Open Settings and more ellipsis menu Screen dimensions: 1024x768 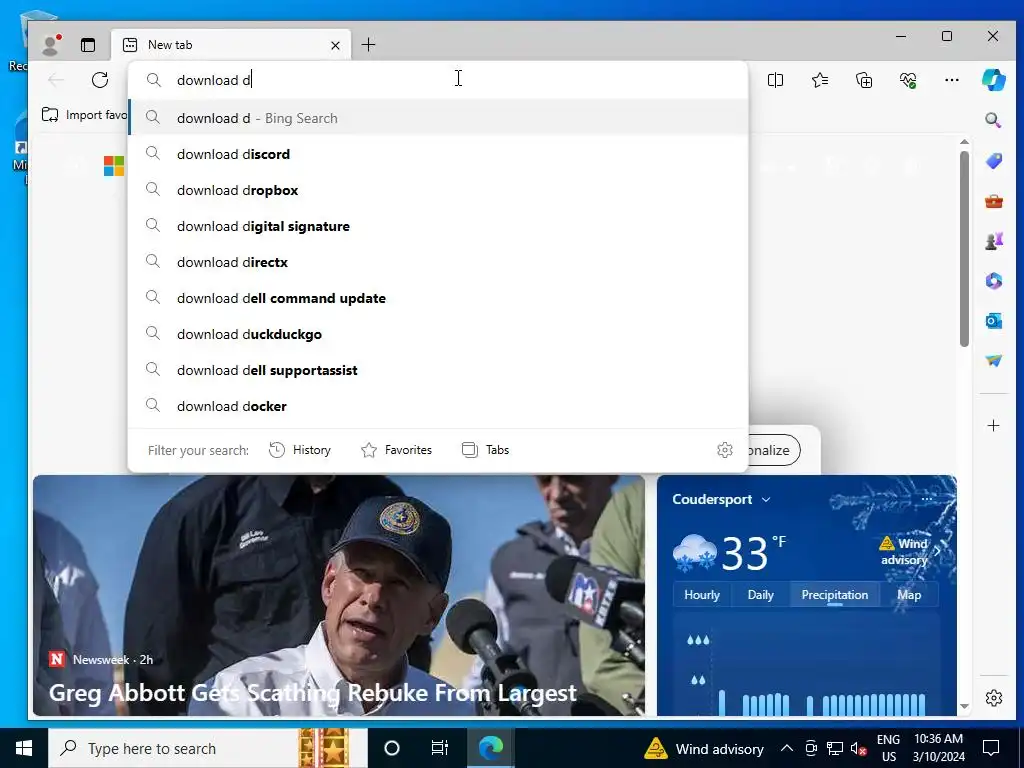click(952, 80)
